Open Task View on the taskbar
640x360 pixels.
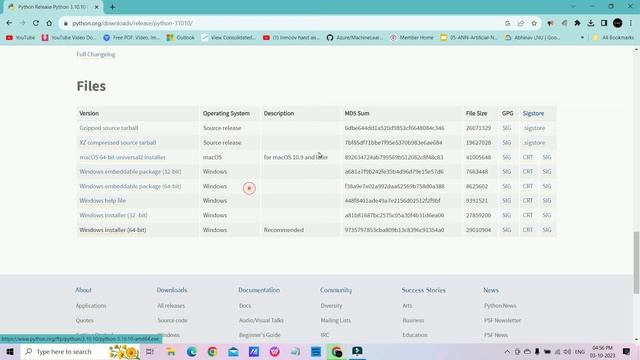point(150,351)
